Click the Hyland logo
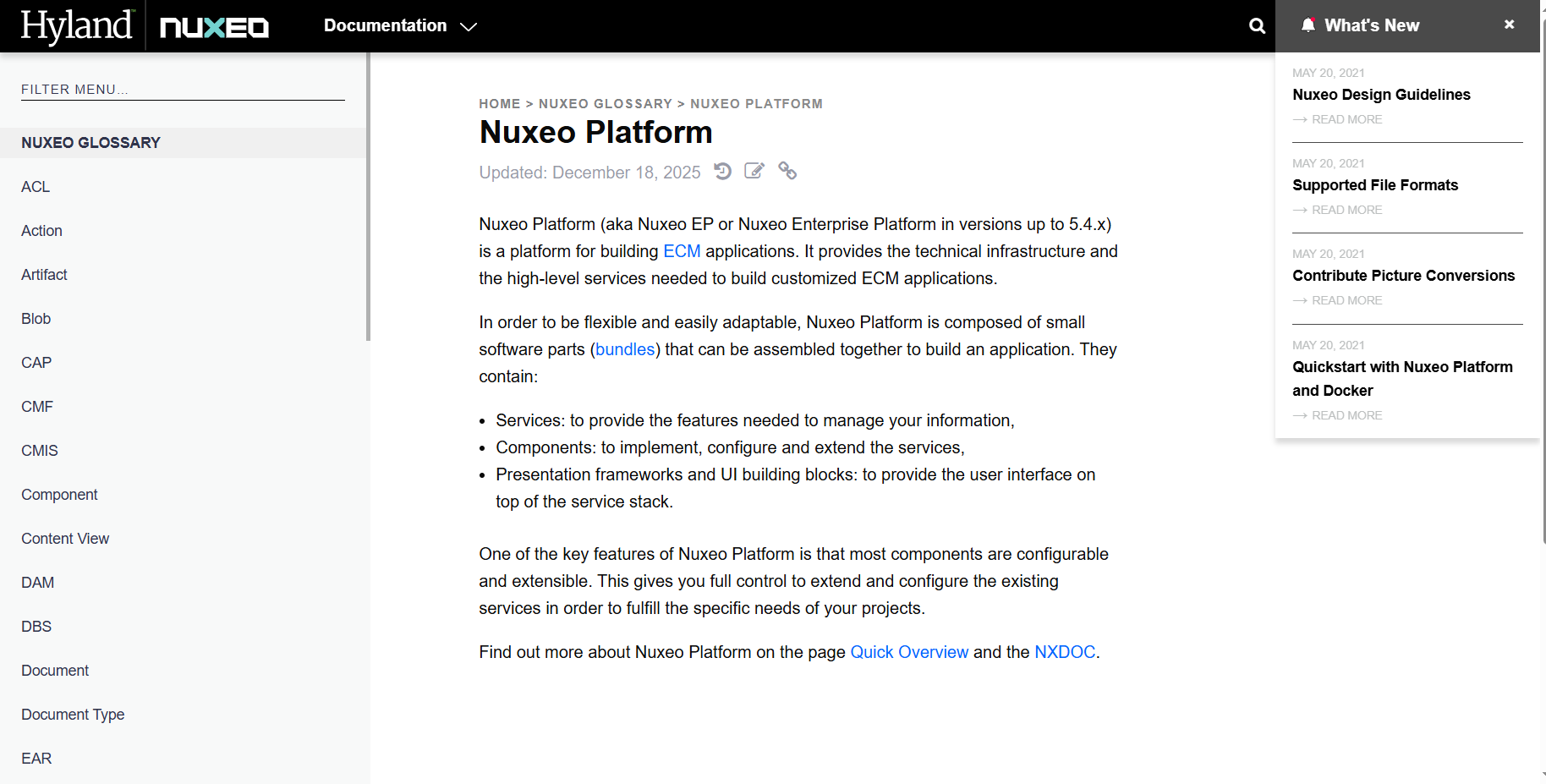The height and width of the screenshot is (784, 1546). [x=77, y=25]
